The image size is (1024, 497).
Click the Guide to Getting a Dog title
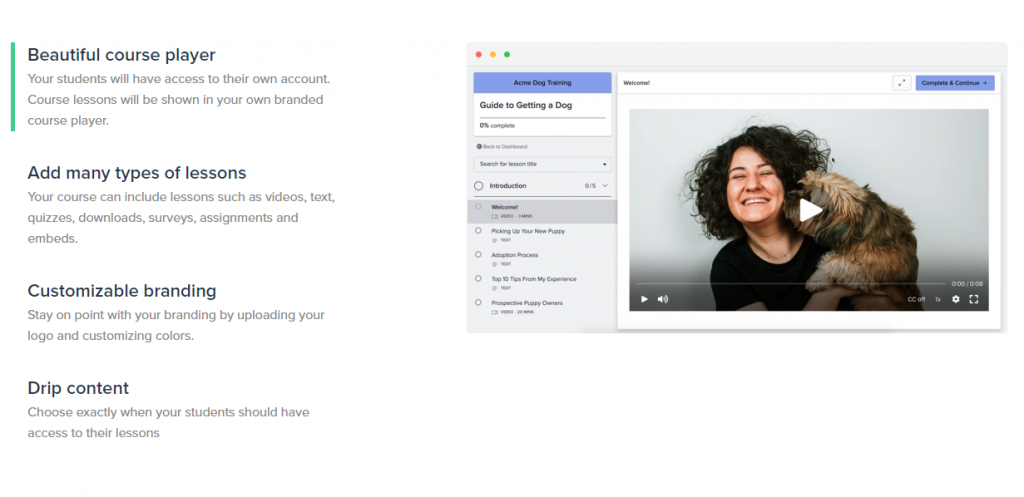(526, 105)
